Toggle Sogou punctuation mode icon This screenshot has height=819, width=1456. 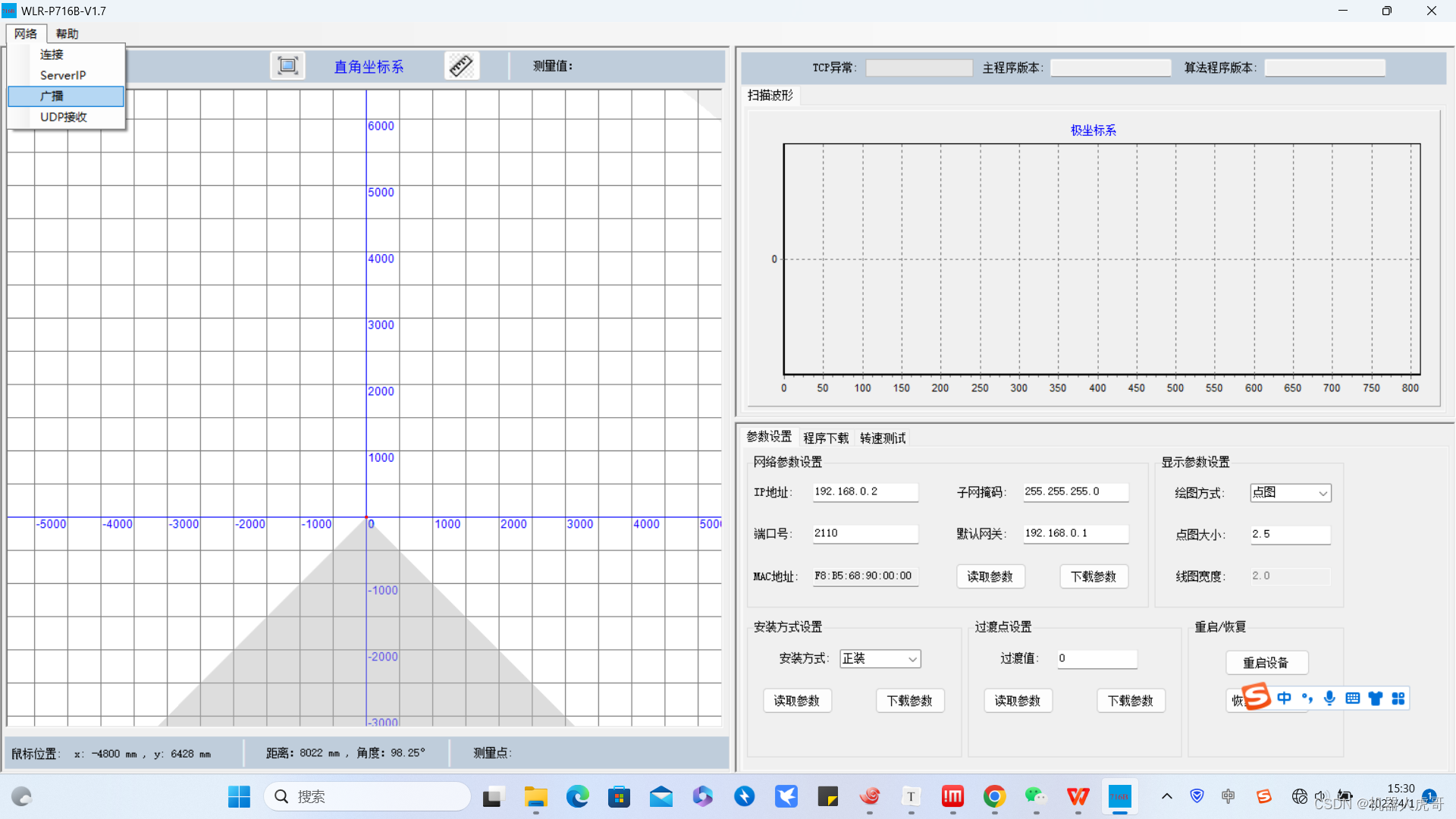point(1307,698)
